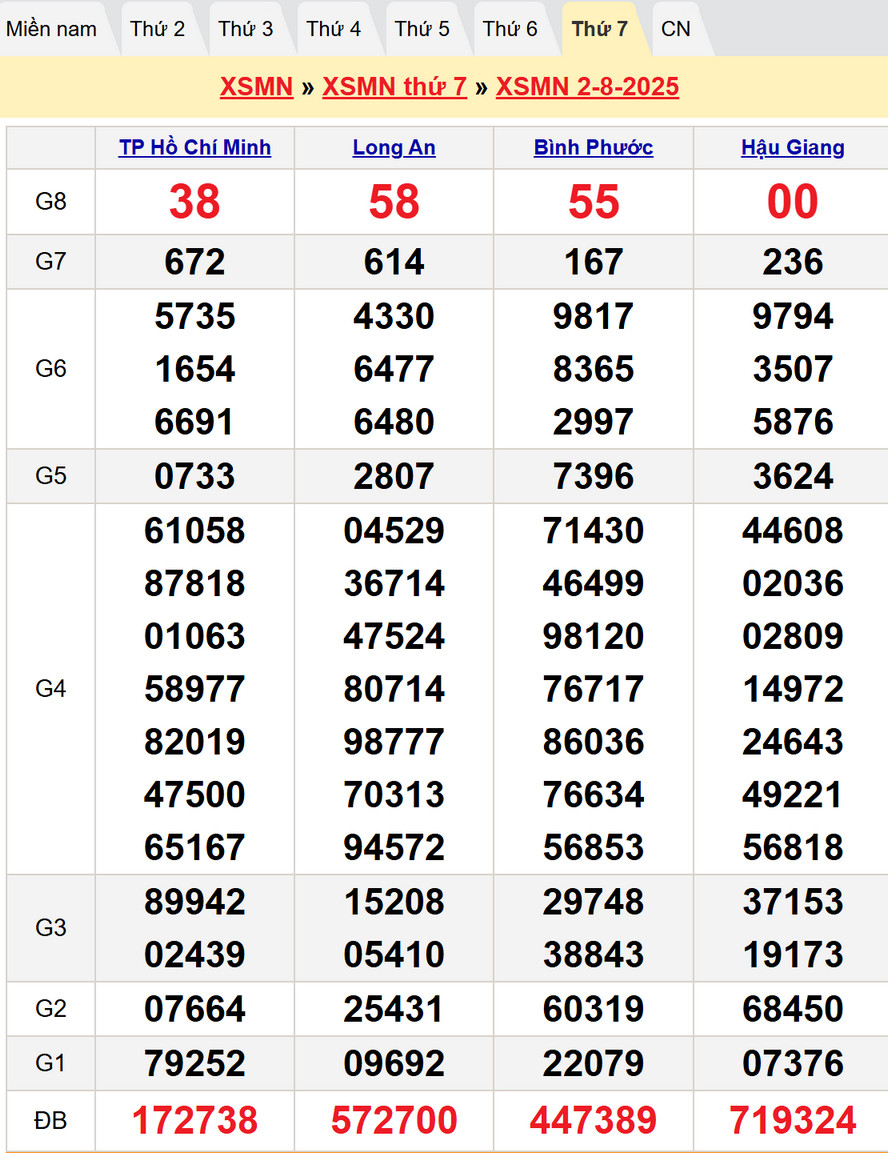
Task: Select the Thứ 3 tab
Action: point(246,29)
